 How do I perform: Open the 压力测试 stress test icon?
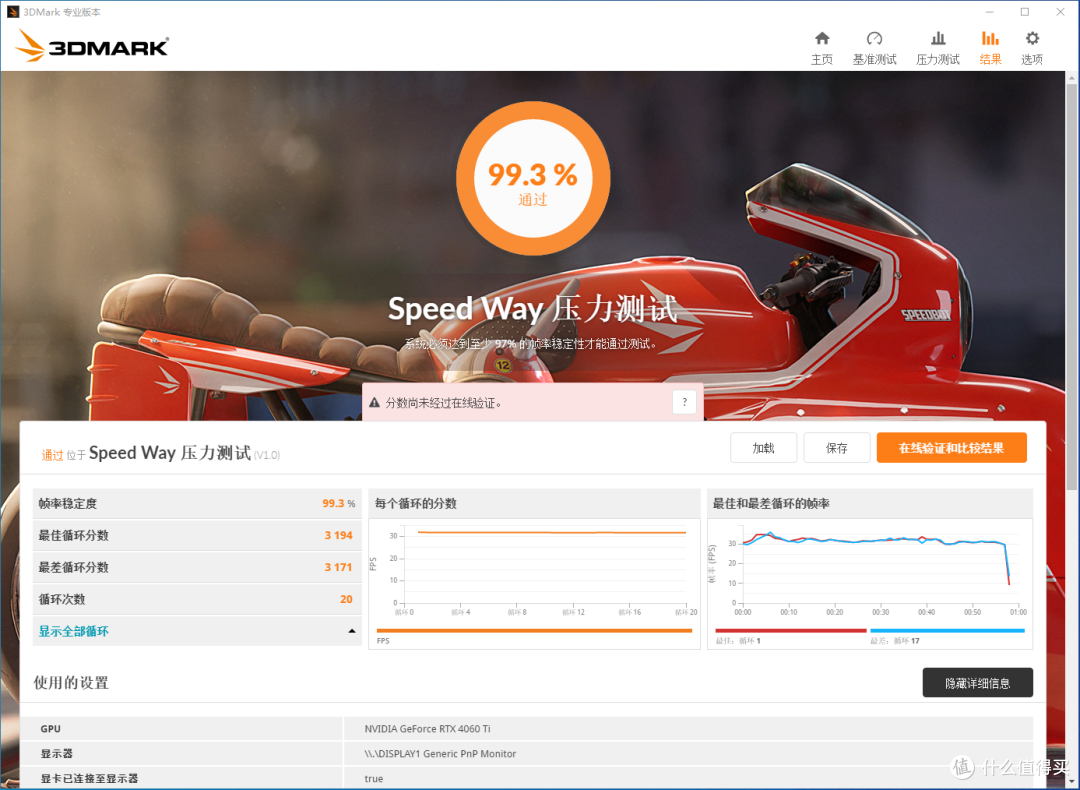937,39
